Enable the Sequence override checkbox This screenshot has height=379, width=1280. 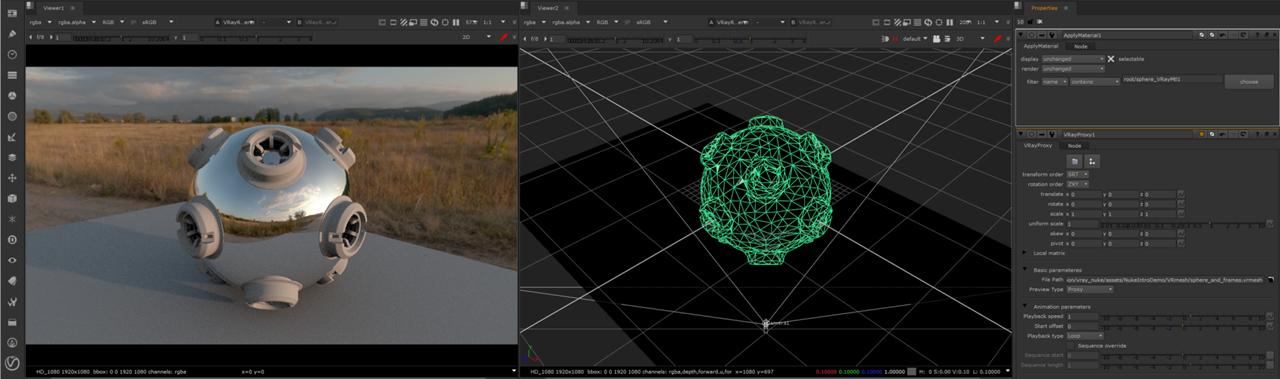tap(1070, 345)
